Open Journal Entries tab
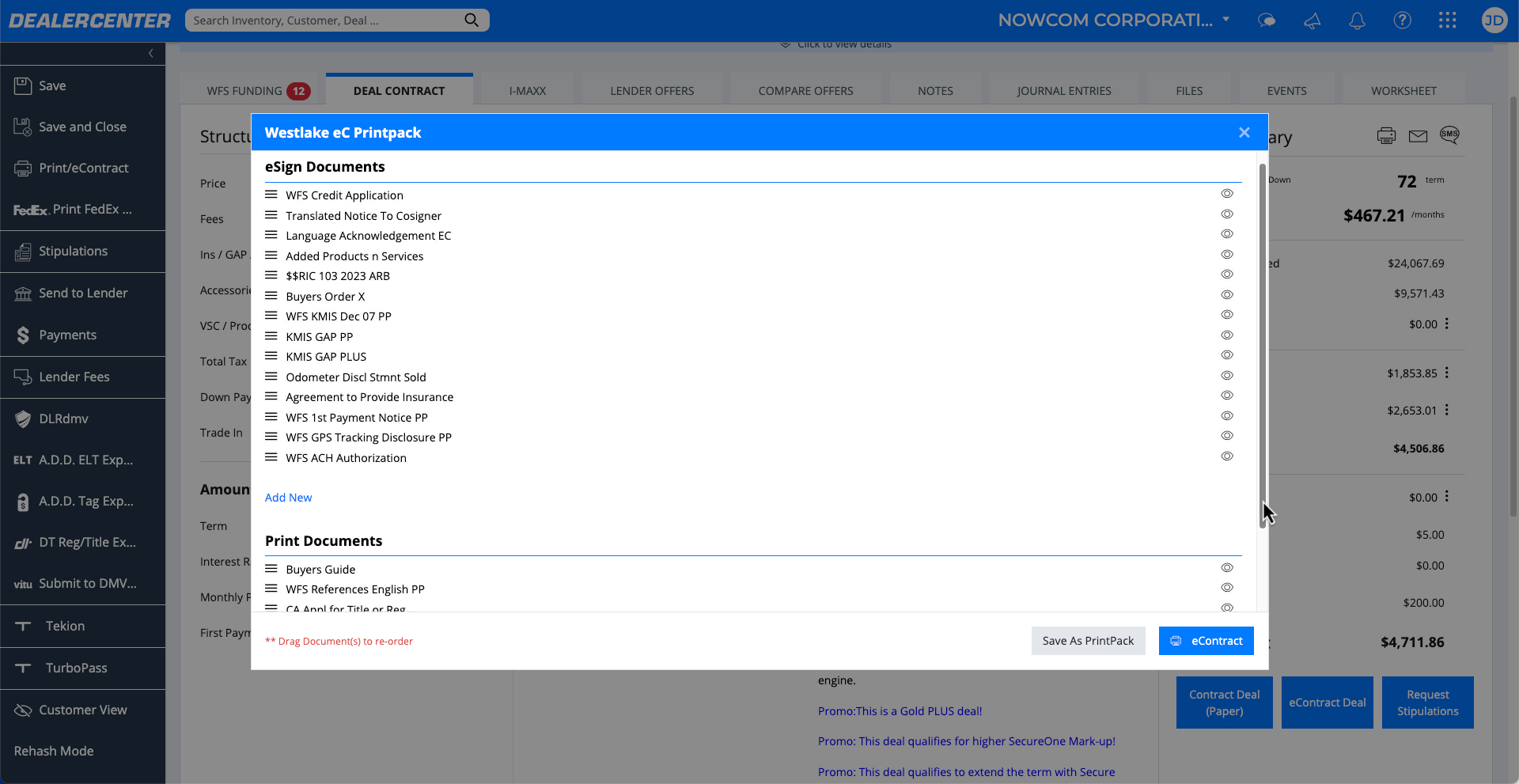Image resolution: width=1519 pixels, height=784 pixels. 1064,91
